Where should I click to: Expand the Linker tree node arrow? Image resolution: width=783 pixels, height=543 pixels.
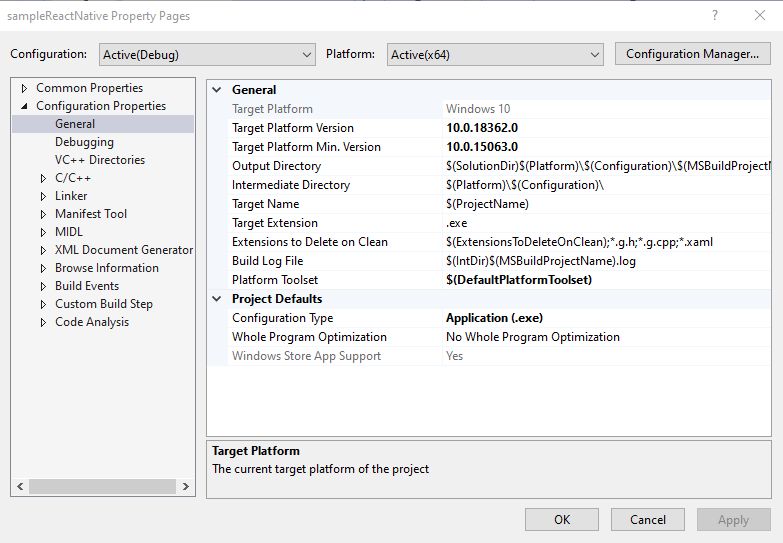click(x=43, y=196)
